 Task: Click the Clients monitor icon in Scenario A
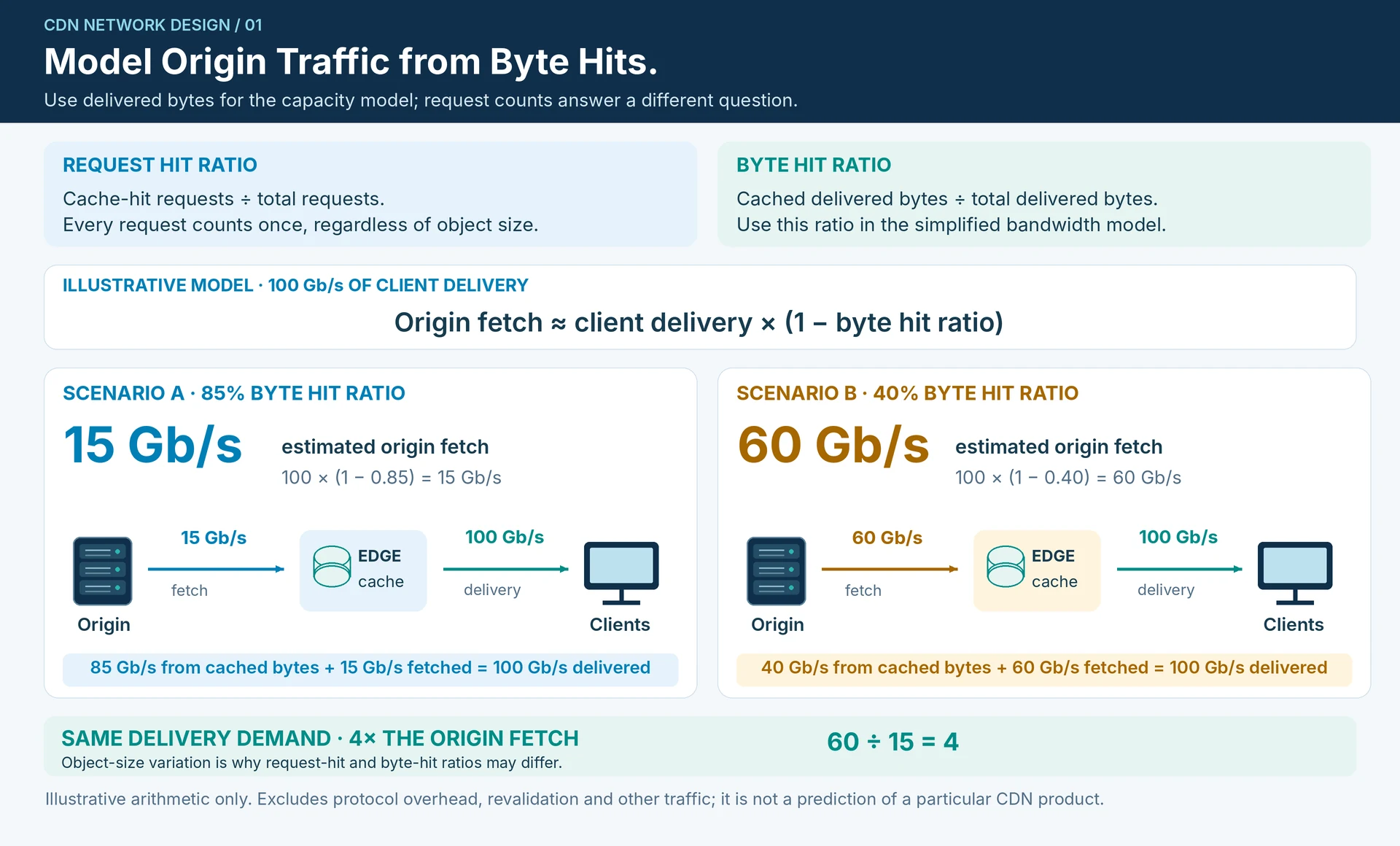coord(621,573)
